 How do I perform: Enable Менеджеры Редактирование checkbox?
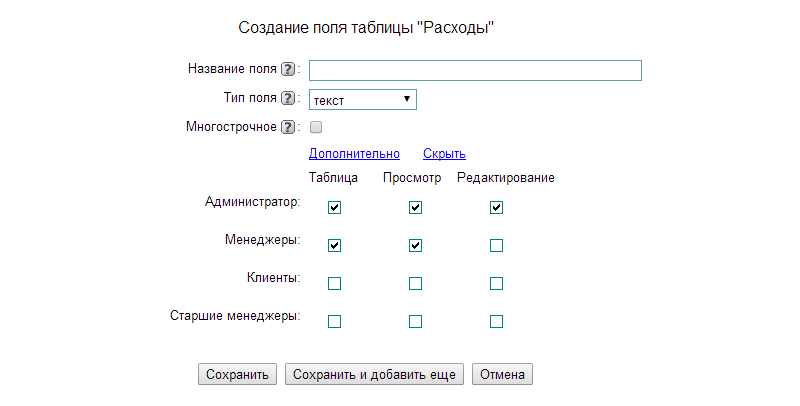click(x=496, y=246)
